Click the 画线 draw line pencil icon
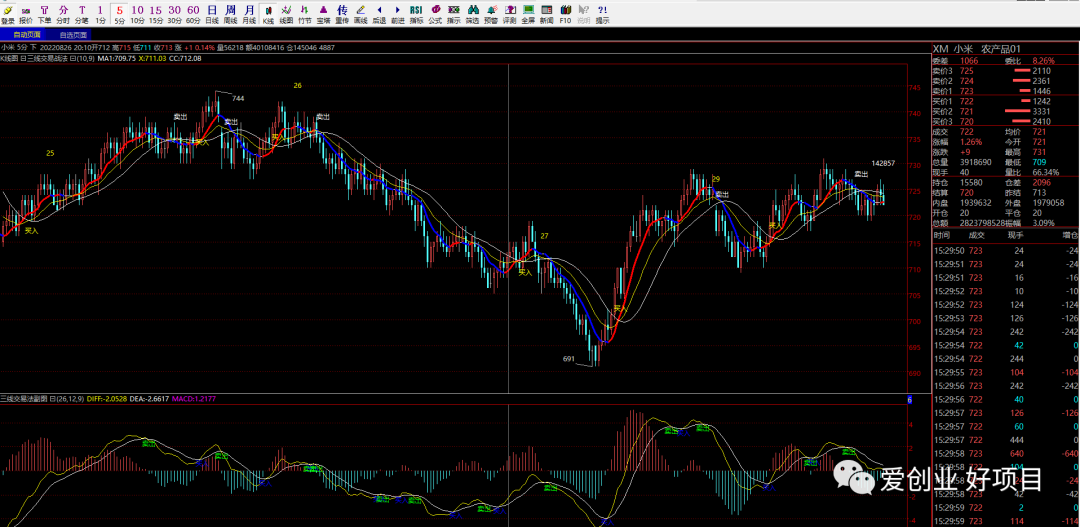 click(360, 13)
